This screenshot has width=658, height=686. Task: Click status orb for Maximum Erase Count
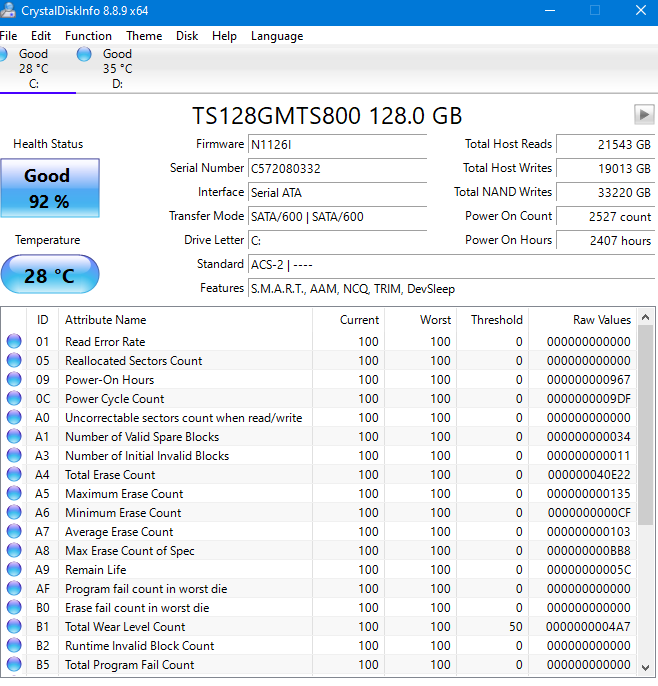[14, 494]
